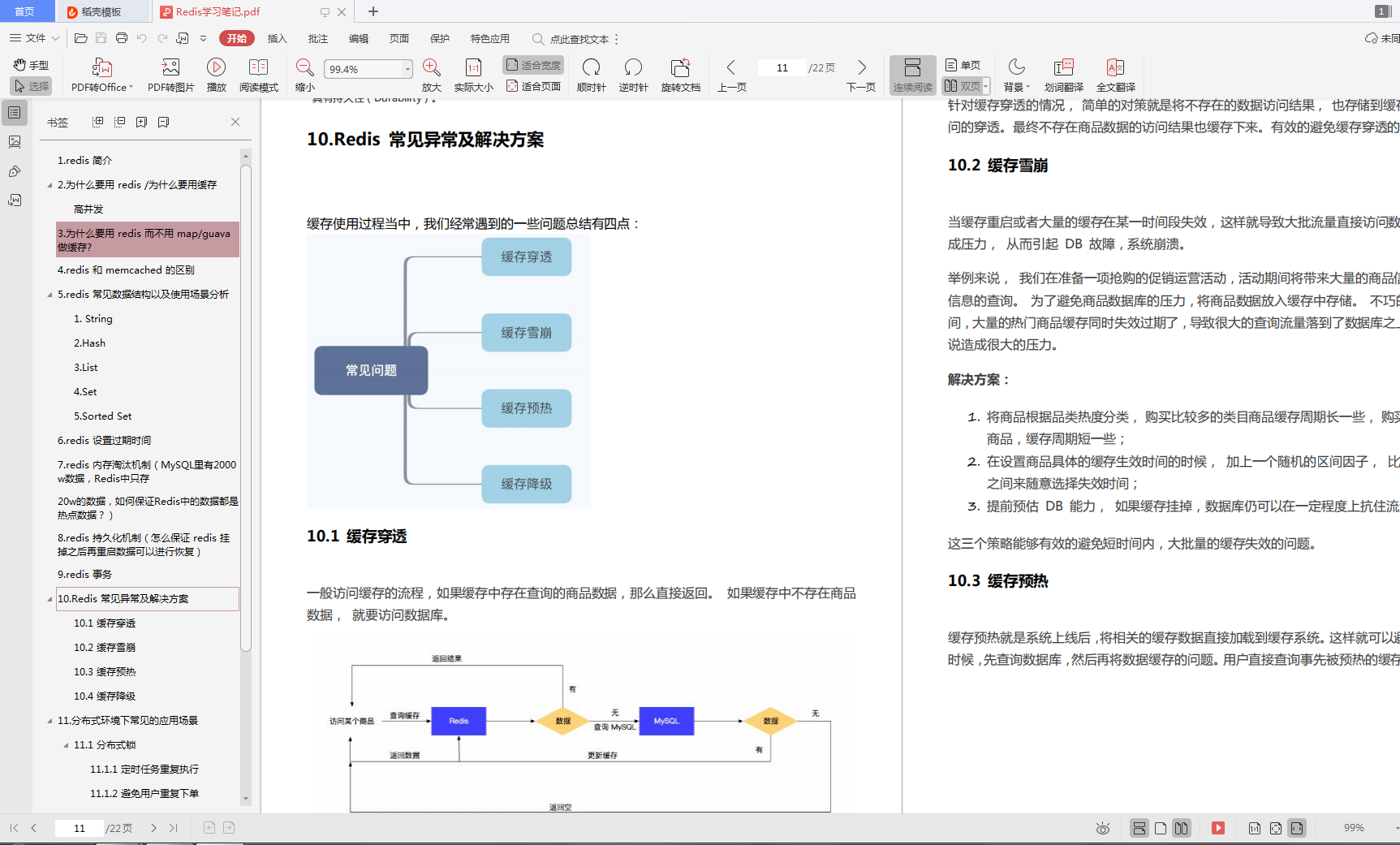Set view to 实际大小 actual size
This screenshot has width=1400, height=845.
pyautogui.click(x=473, y=75)
